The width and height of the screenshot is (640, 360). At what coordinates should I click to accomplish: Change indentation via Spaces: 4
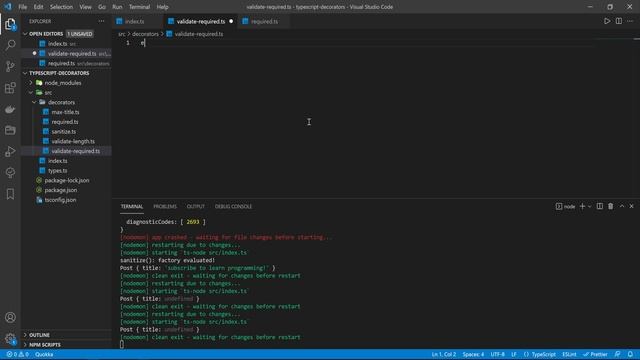[473, 354]
